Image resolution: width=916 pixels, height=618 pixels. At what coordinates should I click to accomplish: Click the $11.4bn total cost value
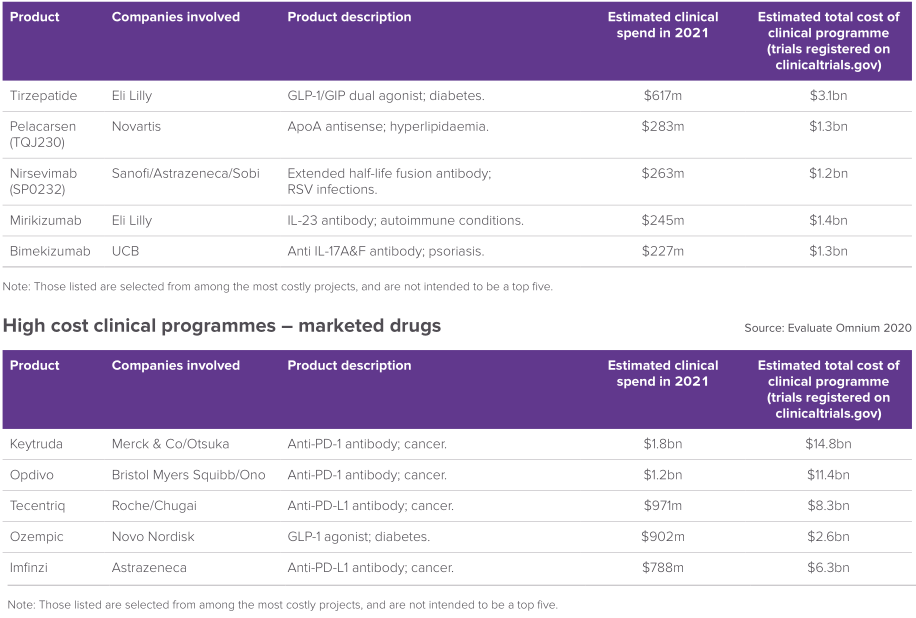[x=828, y=475]
